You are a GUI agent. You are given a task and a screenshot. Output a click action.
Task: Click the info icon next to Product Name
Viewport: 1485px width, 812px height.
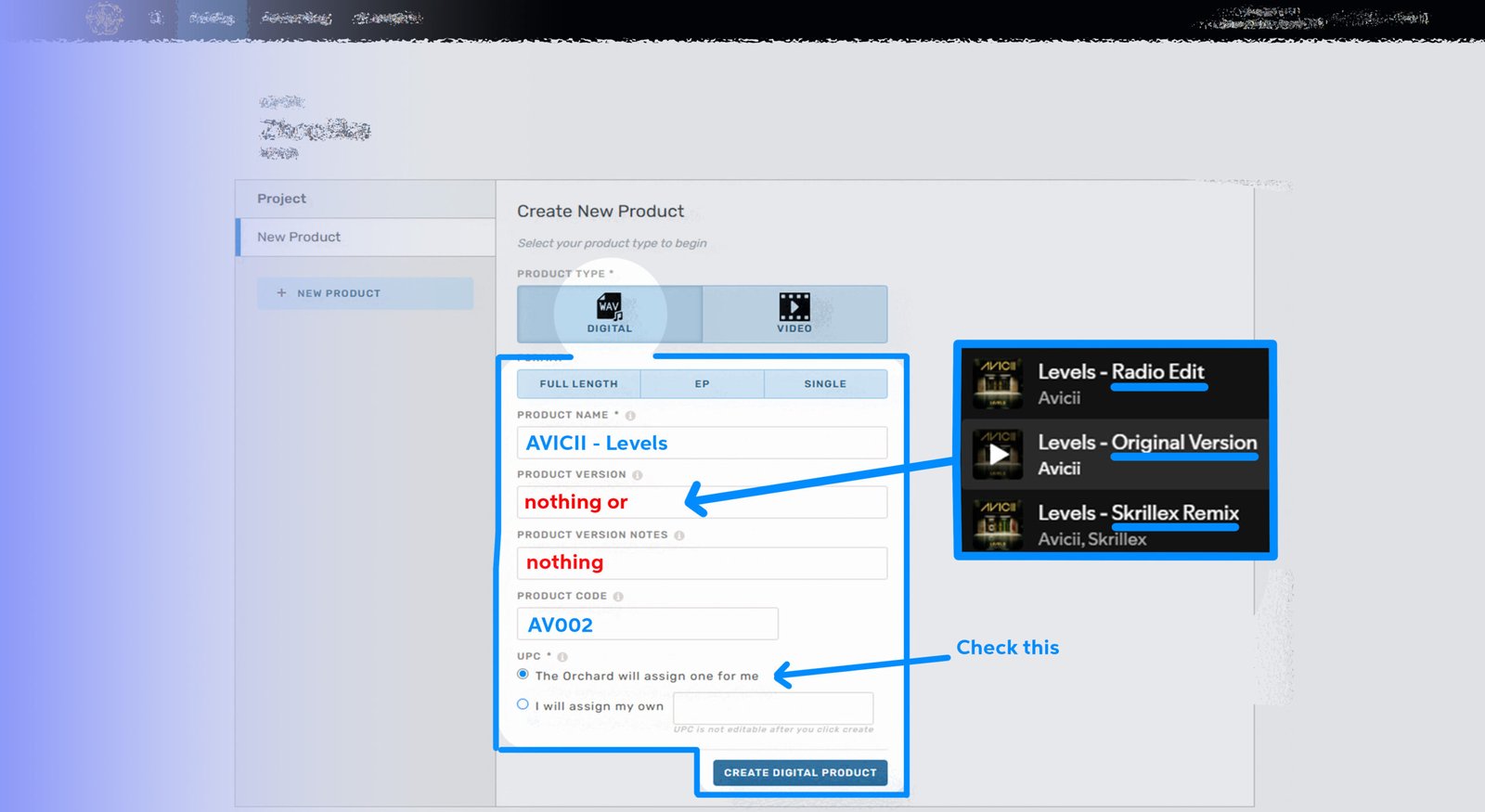click(630, 416)
